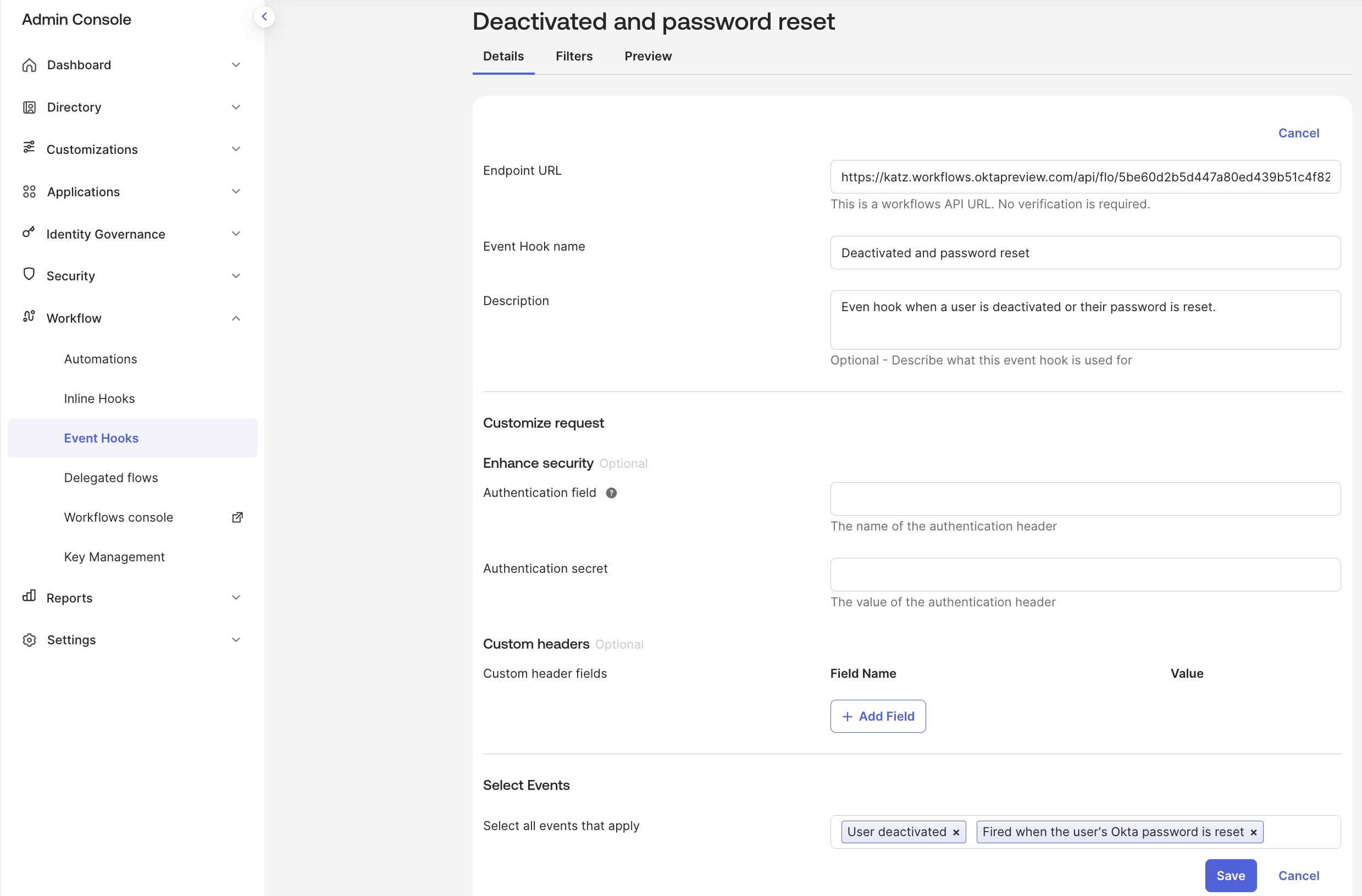The image size is (1362, 896).
Task: Click Workflows console external link icon
Action: 237,517
